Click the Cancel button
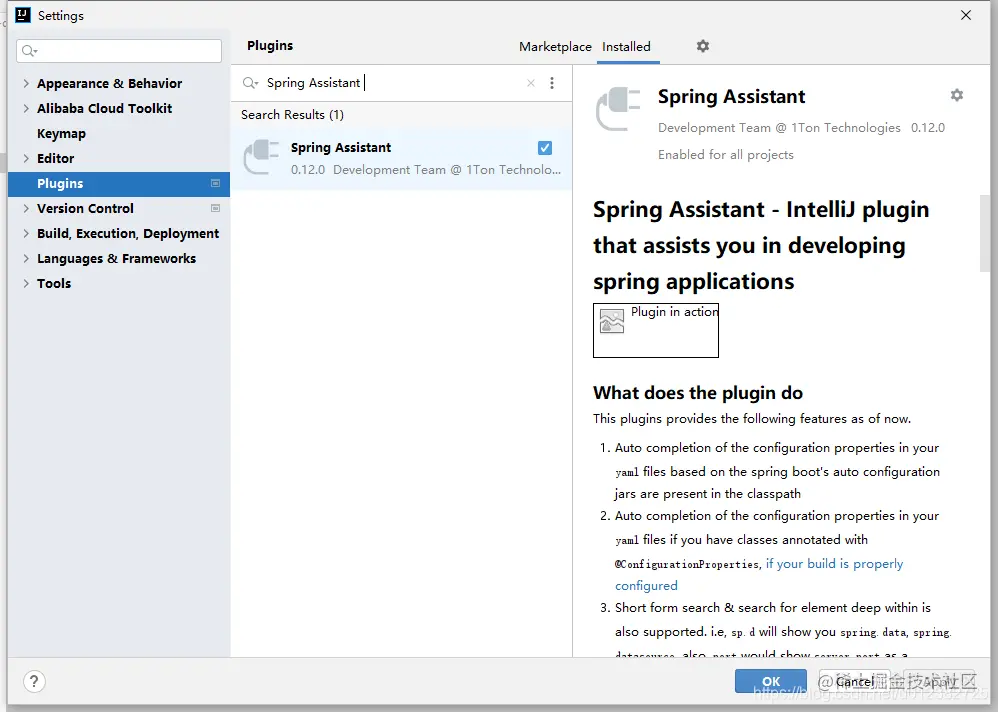Image resolution: width=998 pixels, height=712 pixels. coord(855,681)
